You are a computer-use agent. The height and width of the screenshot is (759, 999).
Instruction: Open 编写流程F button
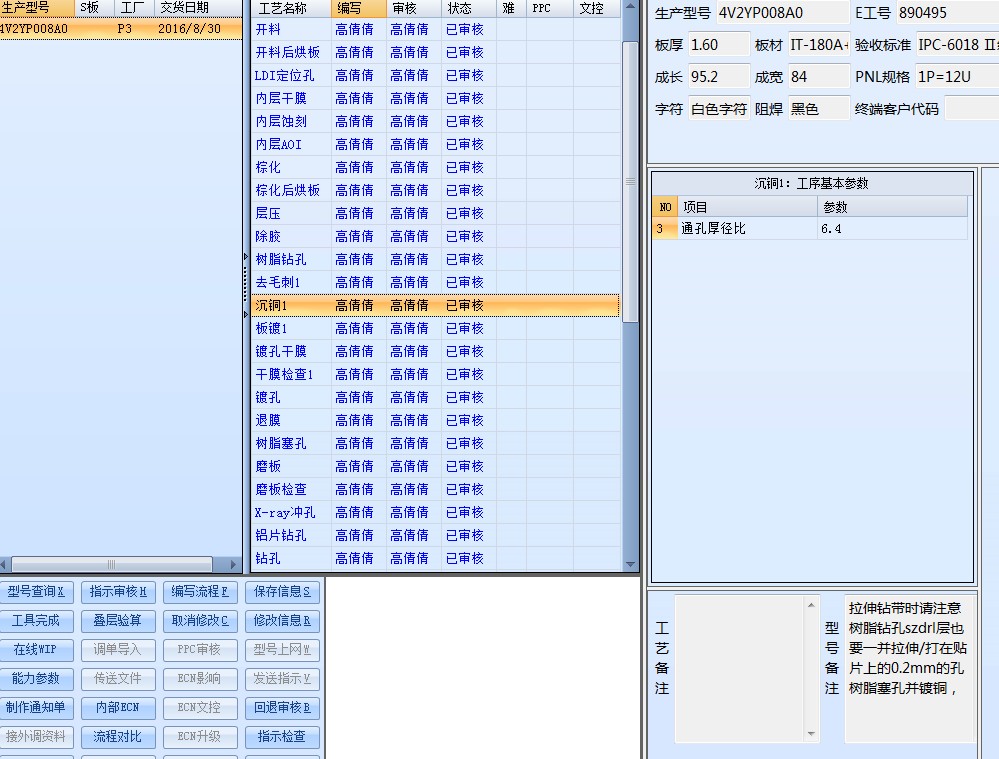tap(199, 592)
